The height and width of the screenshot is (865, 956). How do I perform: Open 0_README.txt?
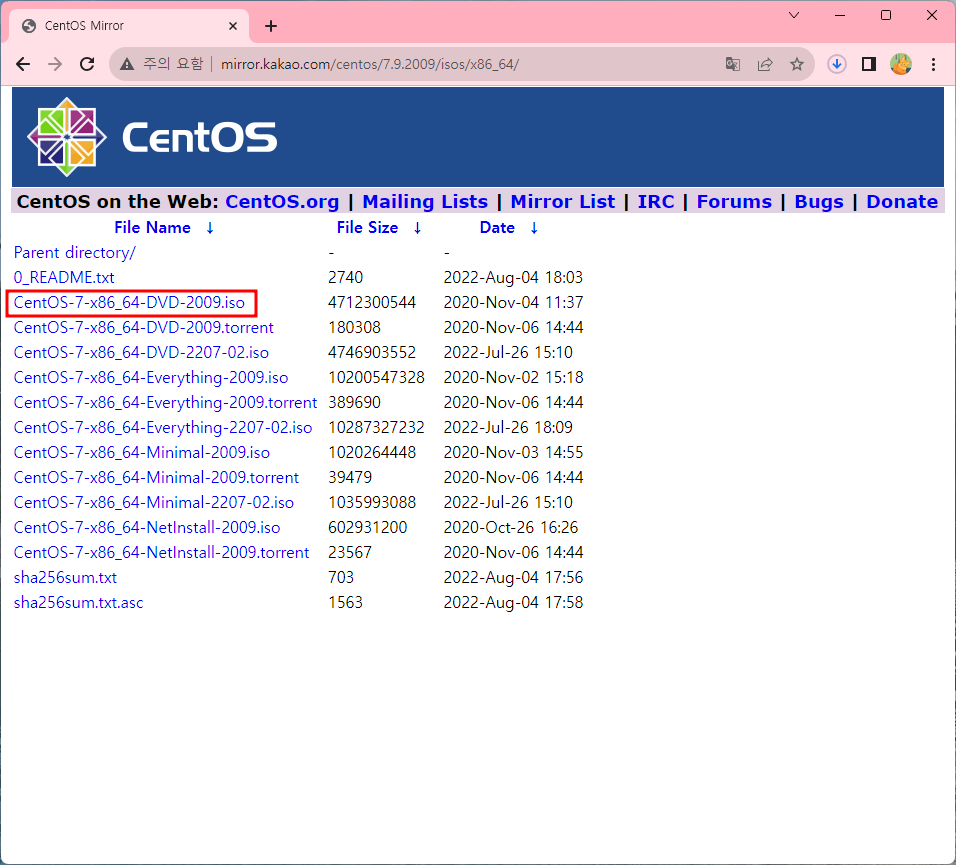(x=64, y=277)
